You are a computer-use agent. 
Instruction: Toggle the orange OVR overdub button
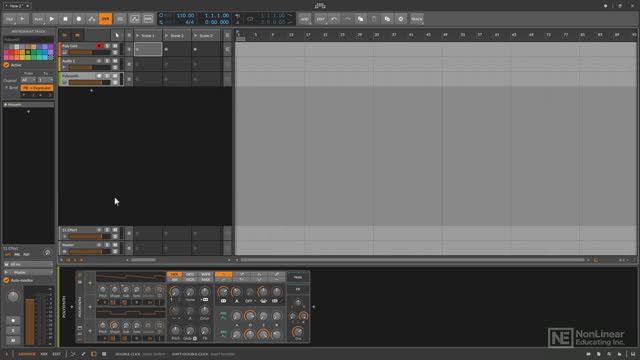pyautogui.click(x=106, y=19)
